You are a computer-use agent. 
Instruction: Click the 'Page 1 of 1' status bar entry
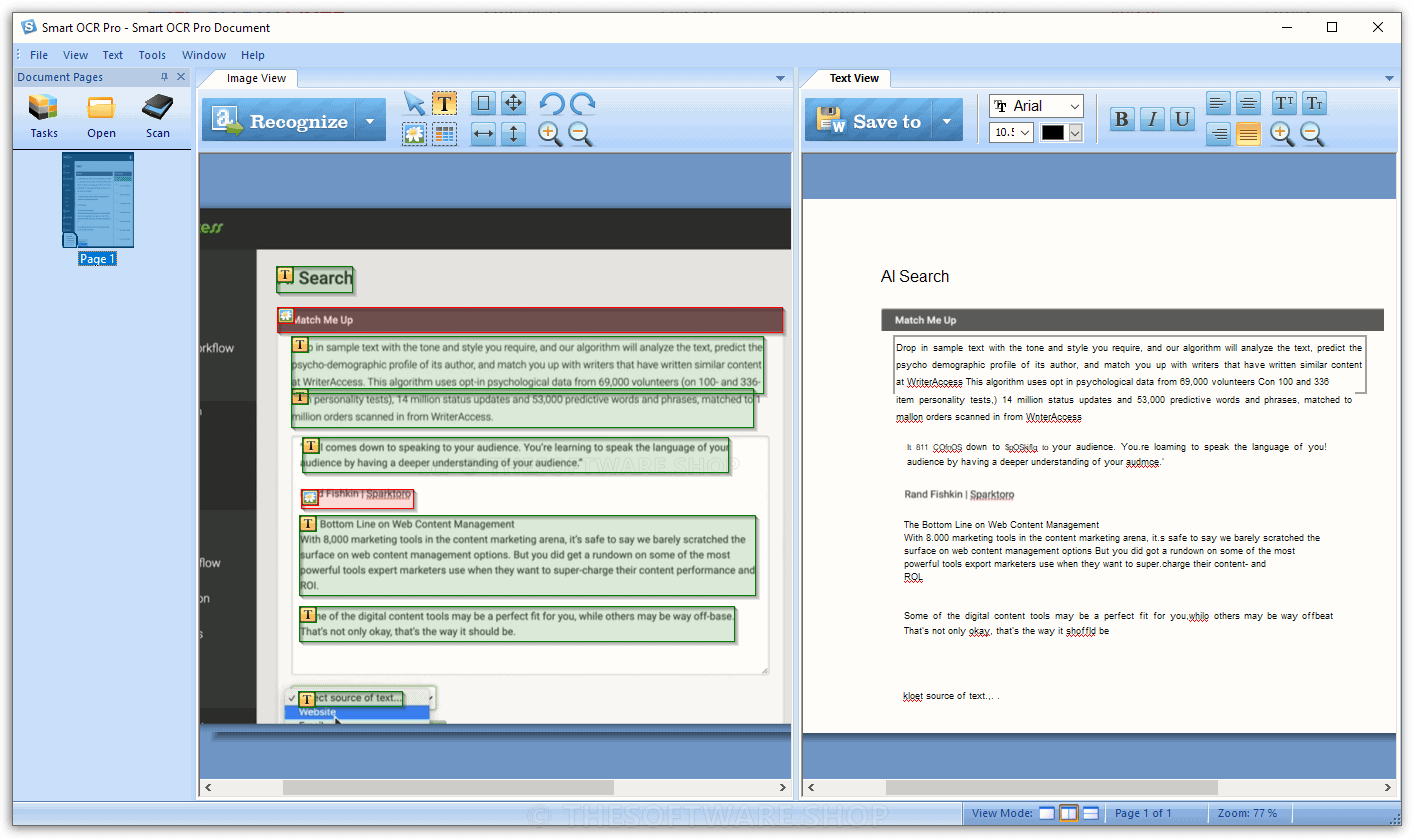click(x=1143, y=813)
